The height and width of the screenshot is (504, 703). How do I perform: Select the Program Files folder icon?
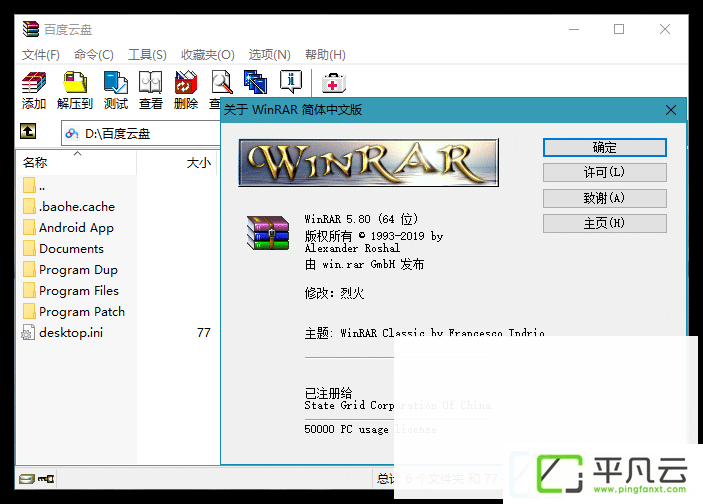[29, 291]
